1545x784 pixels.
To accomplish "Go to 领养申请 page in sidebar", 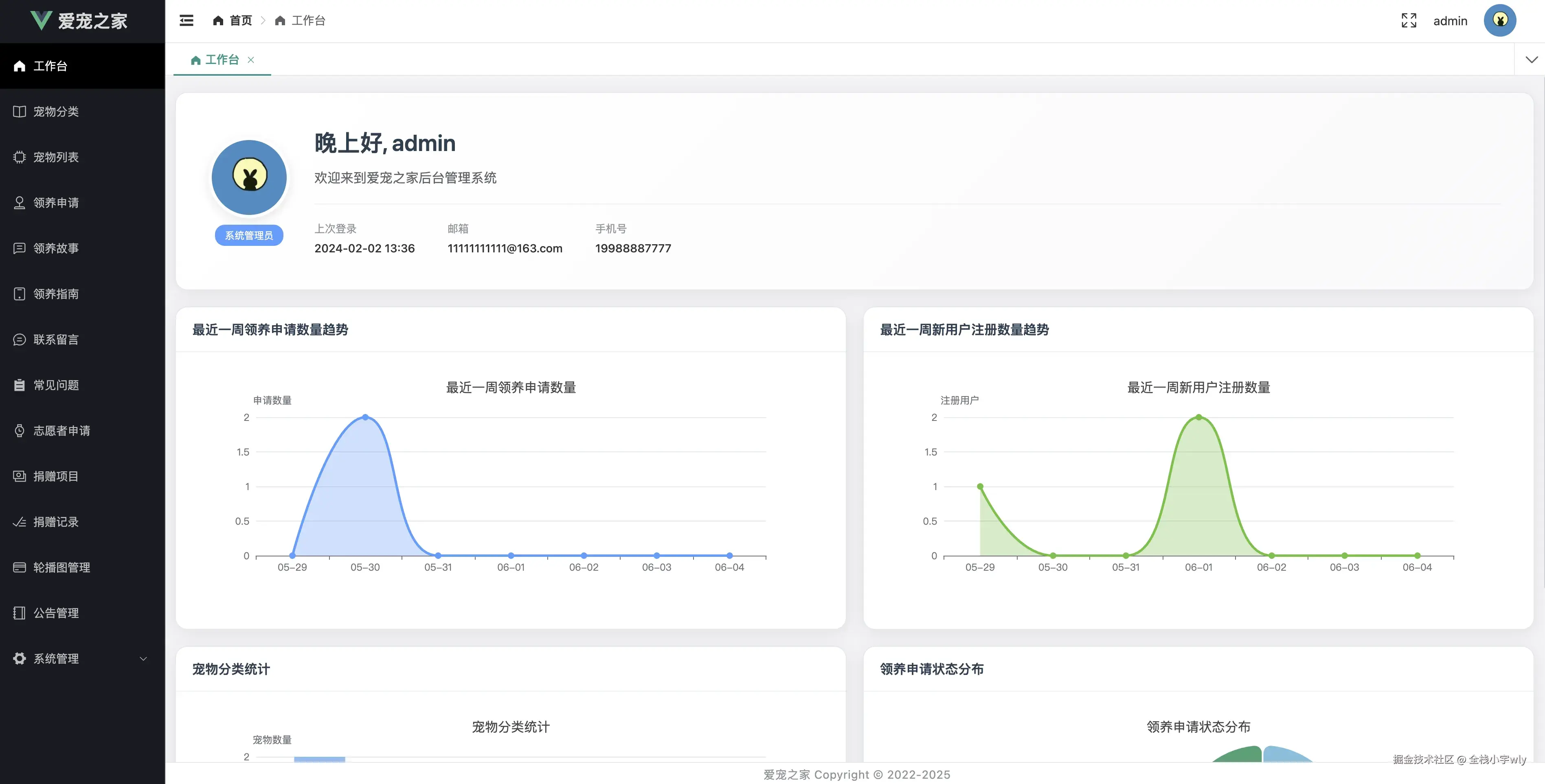I will pyautogui.click(x=56, y=203).
